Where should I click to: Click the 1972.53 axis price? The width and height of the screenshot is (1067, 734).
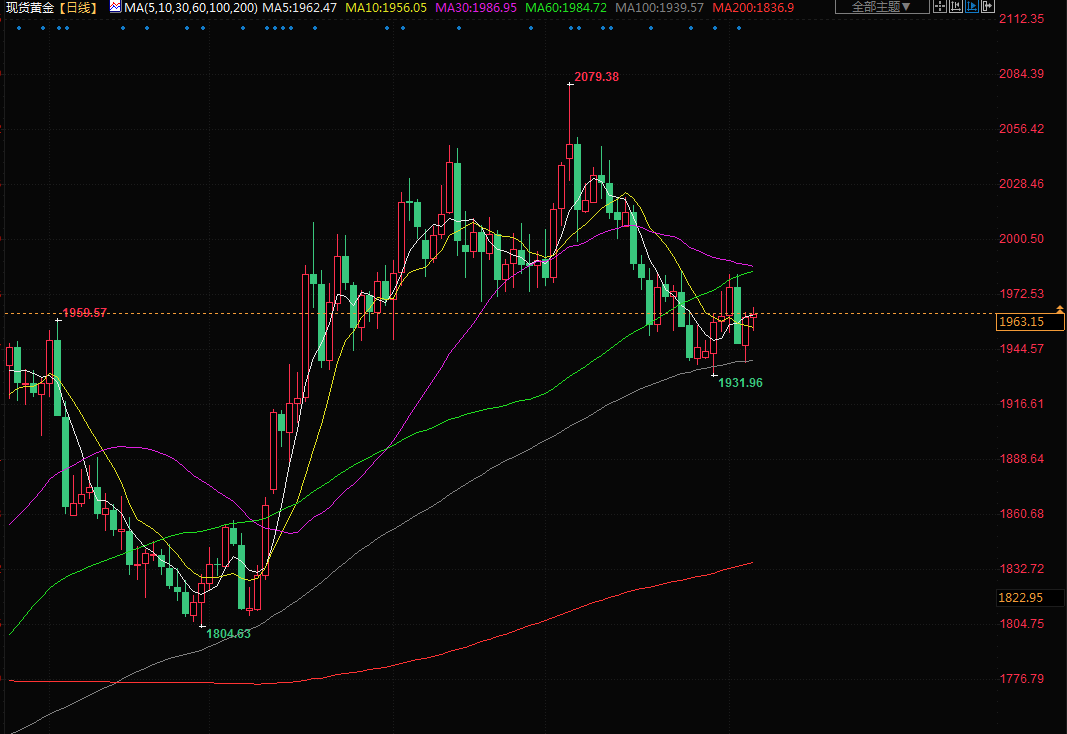click(1021, 293)
